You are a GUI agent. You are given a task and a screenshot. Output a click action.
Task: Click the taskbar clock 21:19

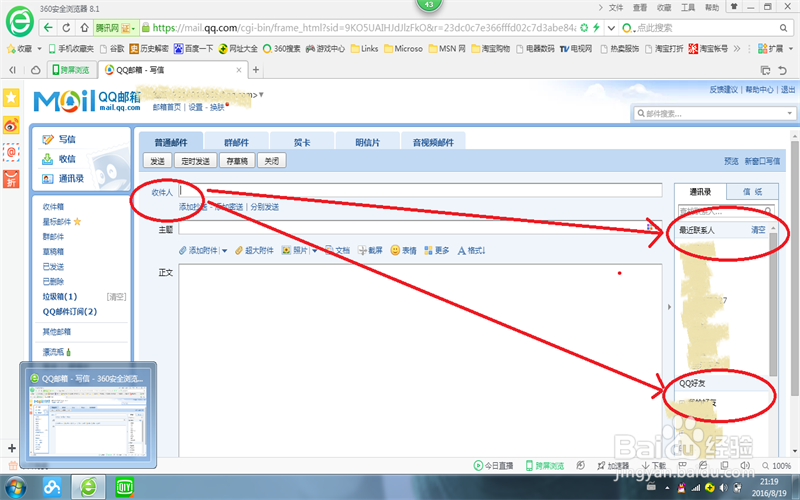click(x=769, y=481)
